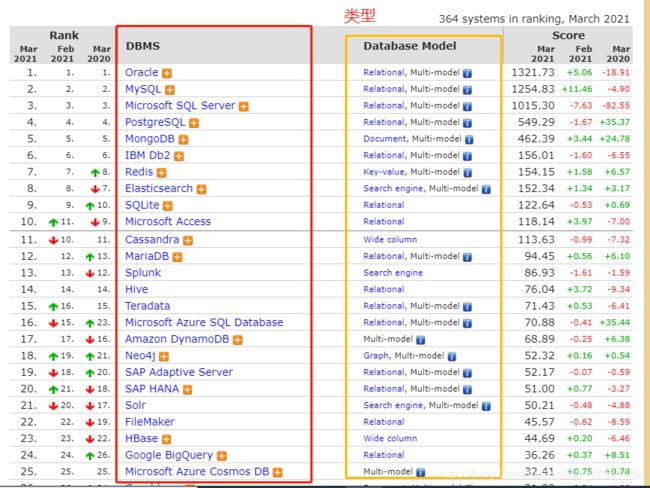Open the Key-value model link for Redis
Screen dimensions: 650x488
click(x=384, y=172)
